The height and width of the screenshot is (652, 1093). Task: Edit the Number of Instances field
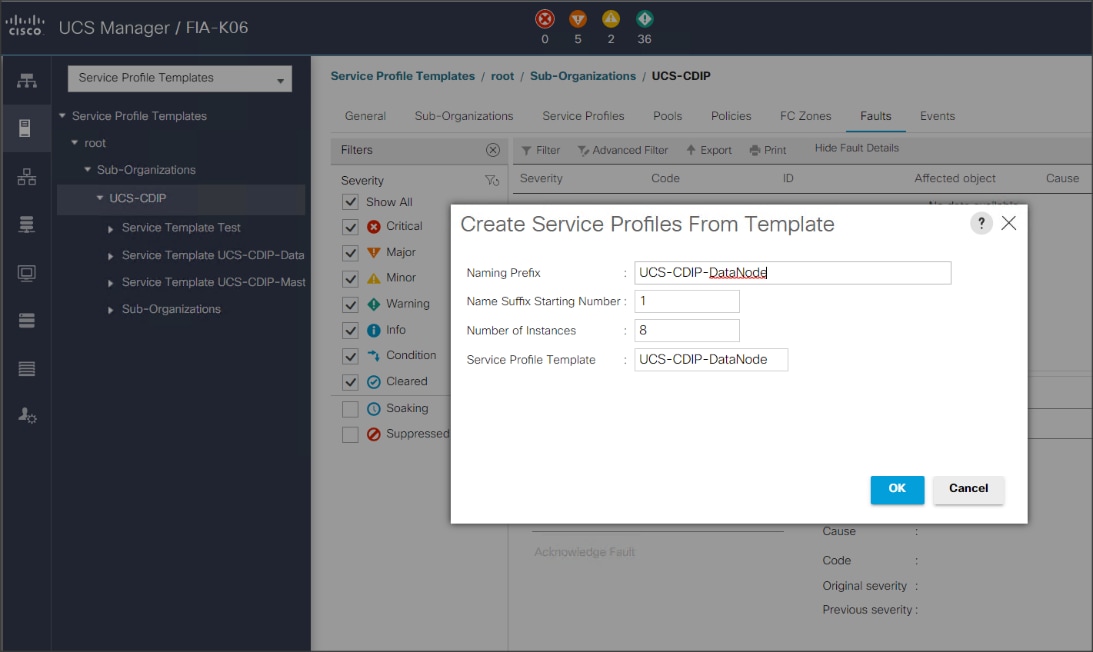[686, 330]
